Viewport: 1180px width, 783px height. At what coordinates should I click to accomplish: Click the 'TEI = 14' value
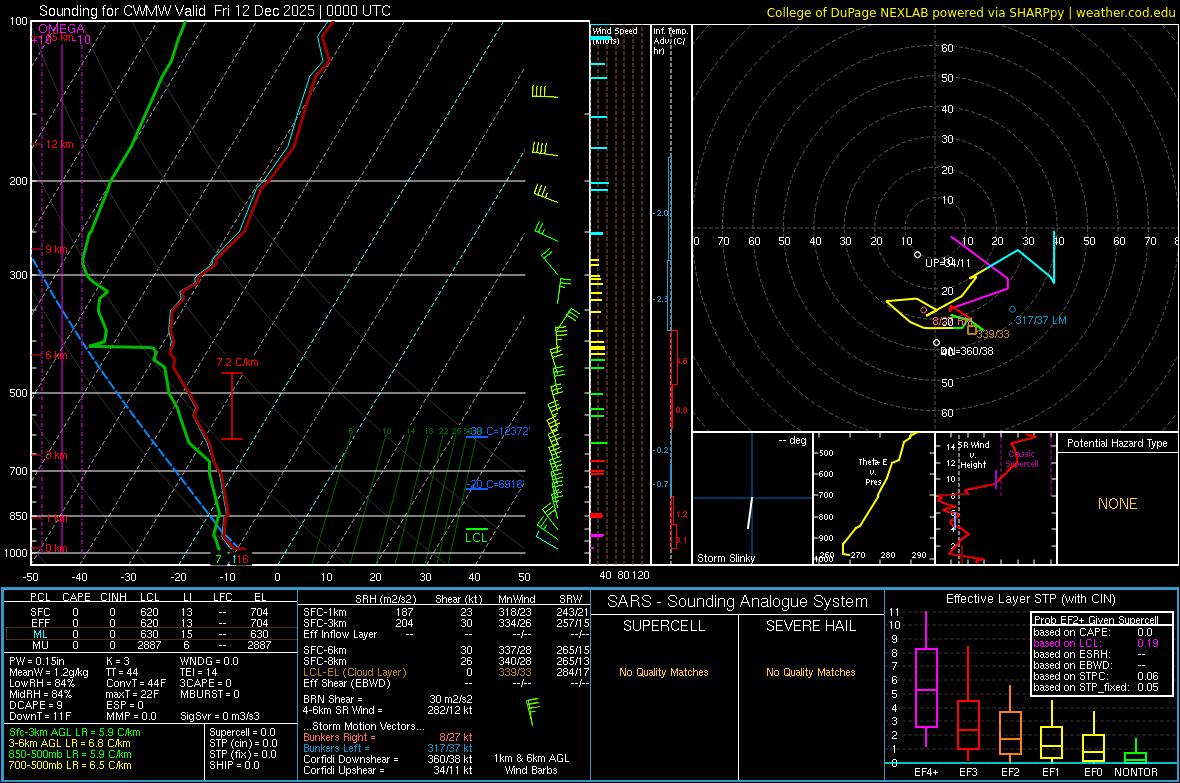pyautogui.click(x=199, y=672)
